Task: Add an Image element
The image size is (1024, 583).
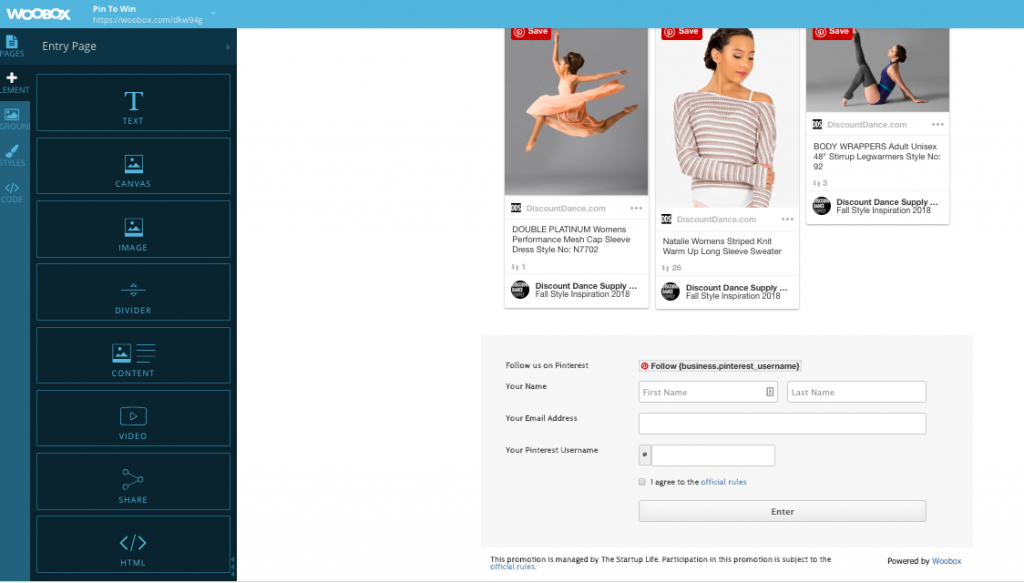Action: (x=133, y=229)
